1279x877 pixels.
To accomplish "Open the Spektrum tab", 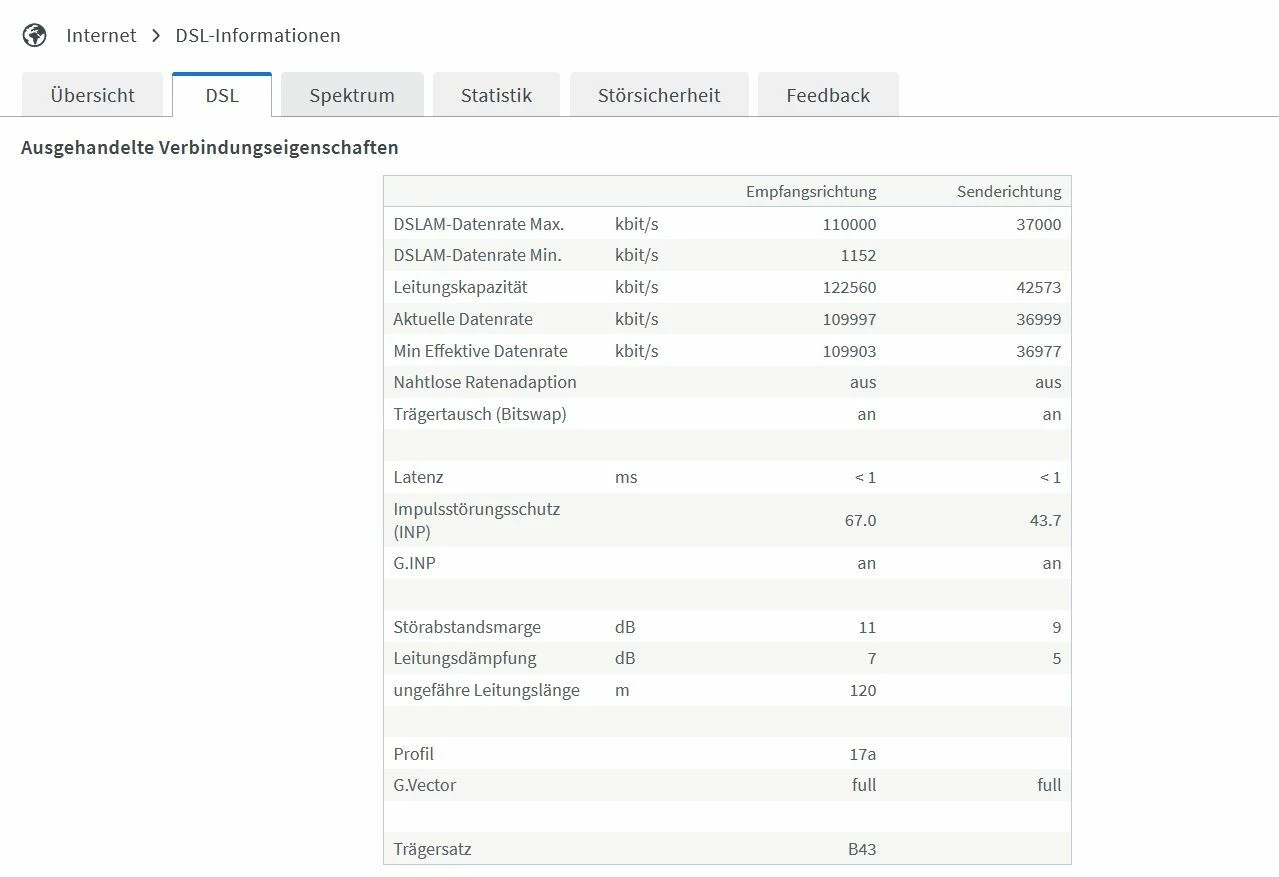I will [352, 96].
